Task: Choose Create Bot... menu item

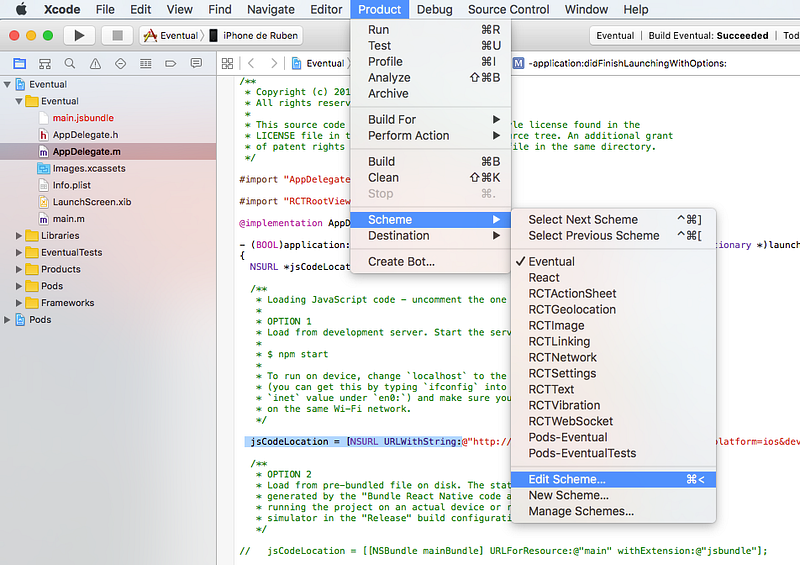Action: pos(431,261)
